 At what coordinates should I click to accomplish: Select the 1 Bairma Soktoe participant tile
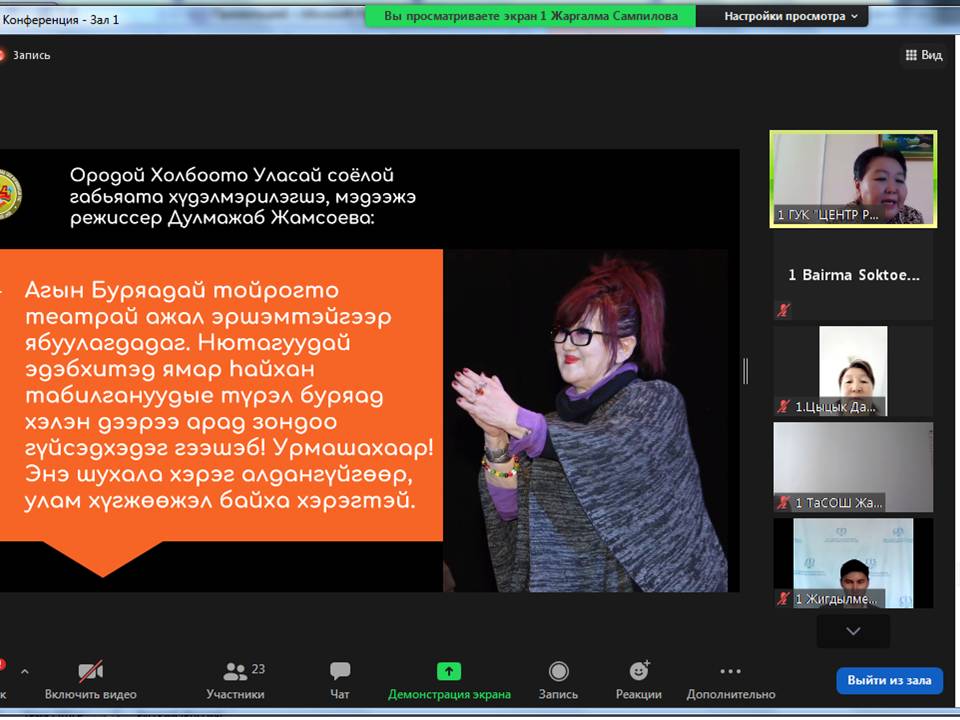pos(853,276)
